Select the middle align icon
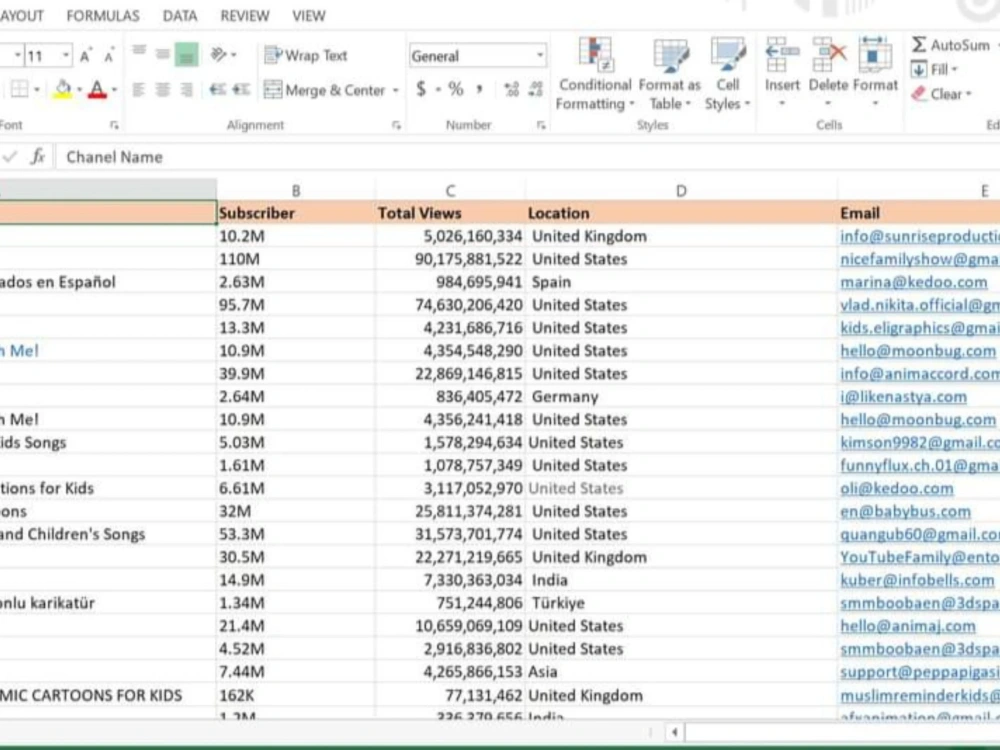 (x=163, y=55)
